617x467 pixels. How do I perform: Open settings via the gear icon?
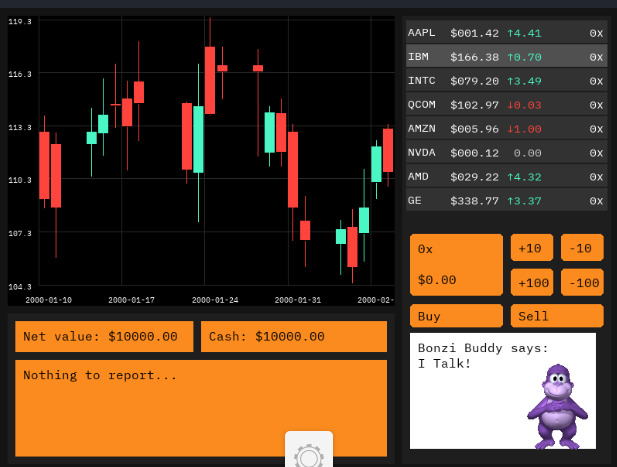point(309,452)
